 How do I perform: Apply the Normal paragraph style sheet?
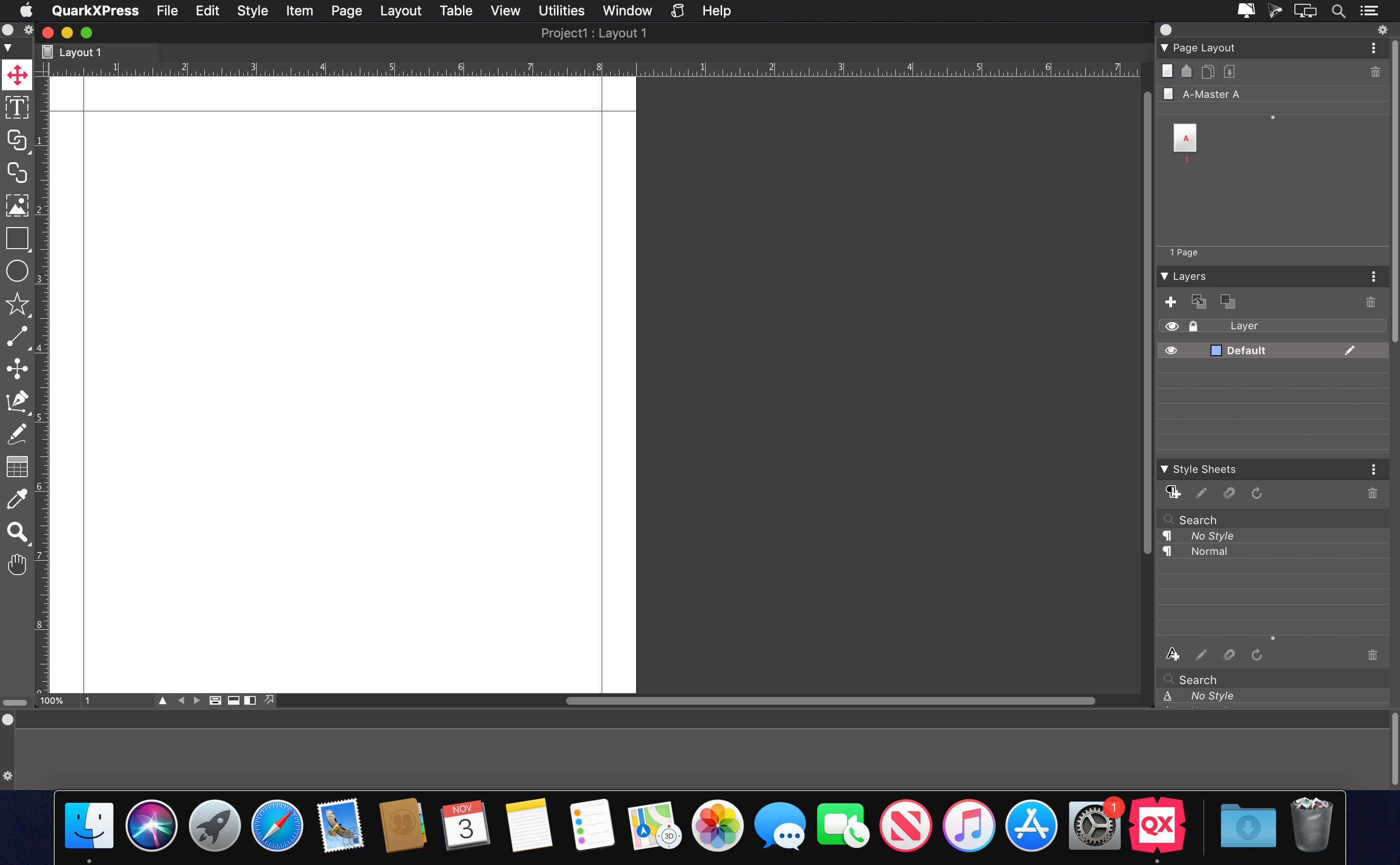click(1209, 552)
